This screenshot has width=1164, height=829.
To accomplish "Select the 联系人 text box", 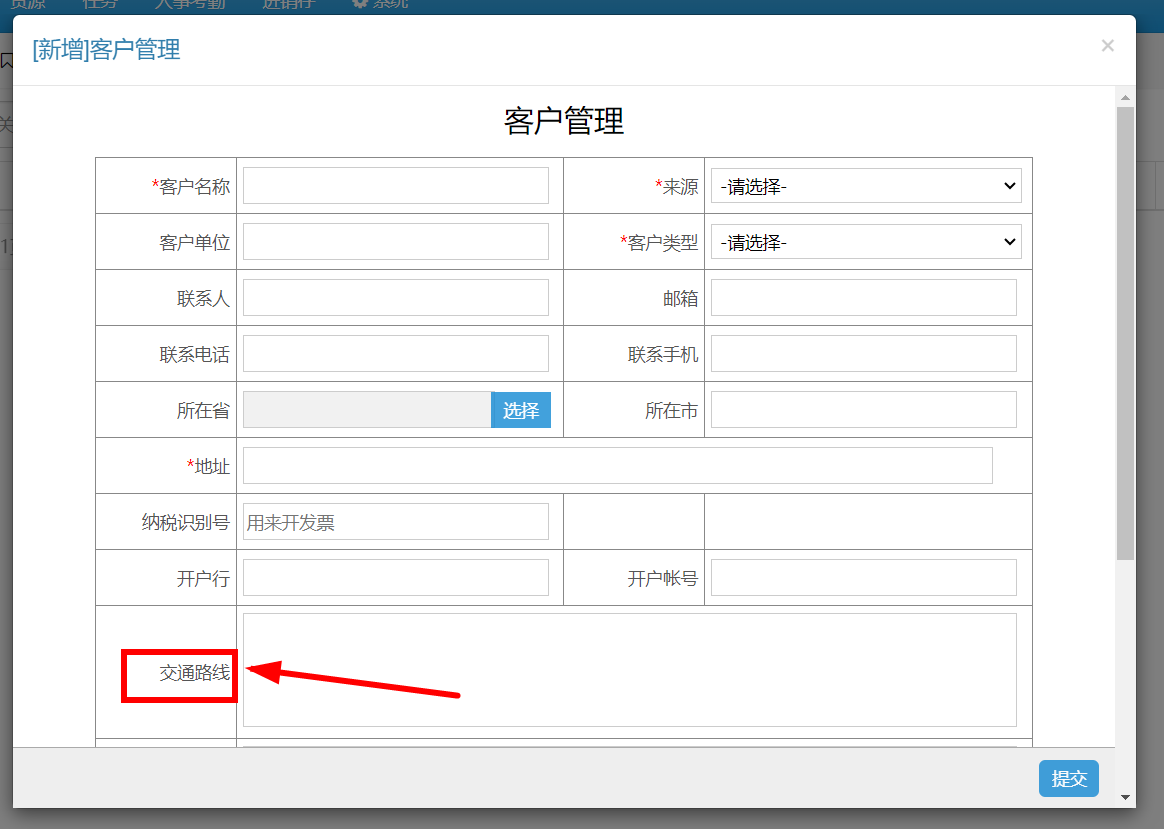I will 396,298.
